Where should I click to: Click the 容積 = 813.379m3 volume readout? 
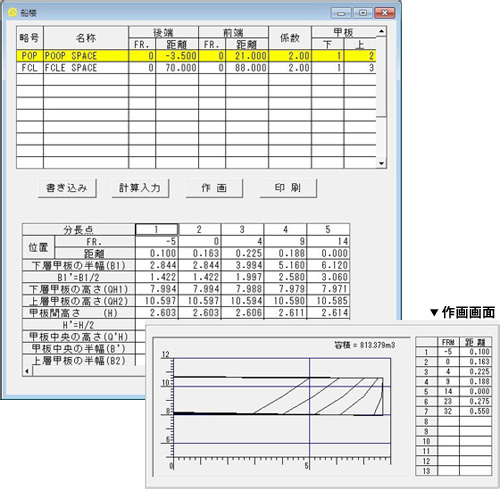(x=365, y=345)
